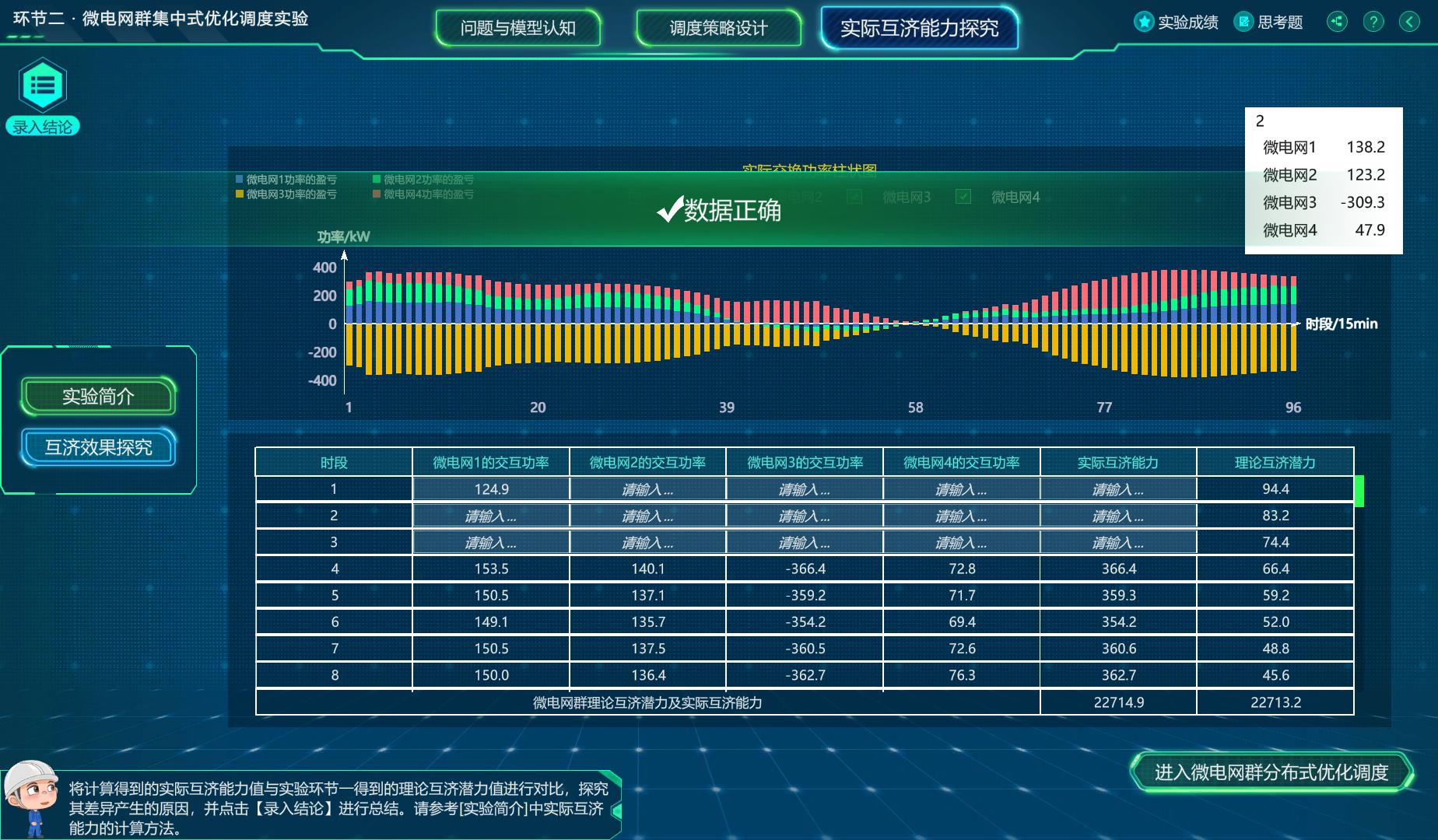Open 互济效果探究 from the left sidebar
This screenshot has height=840, width=1438.
99,447
